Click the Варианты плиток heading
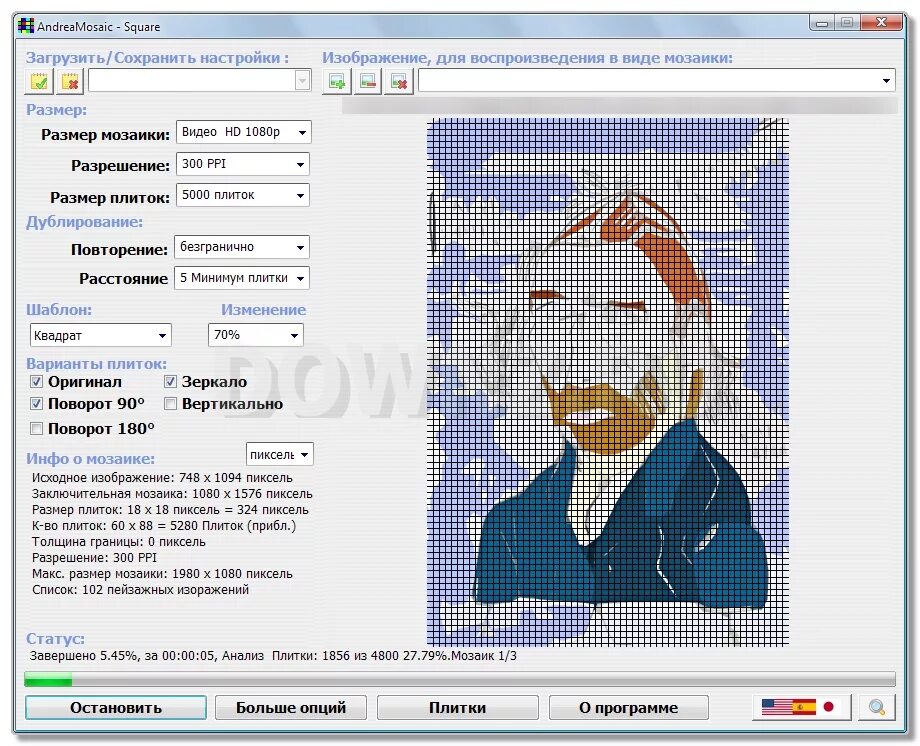Screen dimensions: 920x746 click(96, 364)
